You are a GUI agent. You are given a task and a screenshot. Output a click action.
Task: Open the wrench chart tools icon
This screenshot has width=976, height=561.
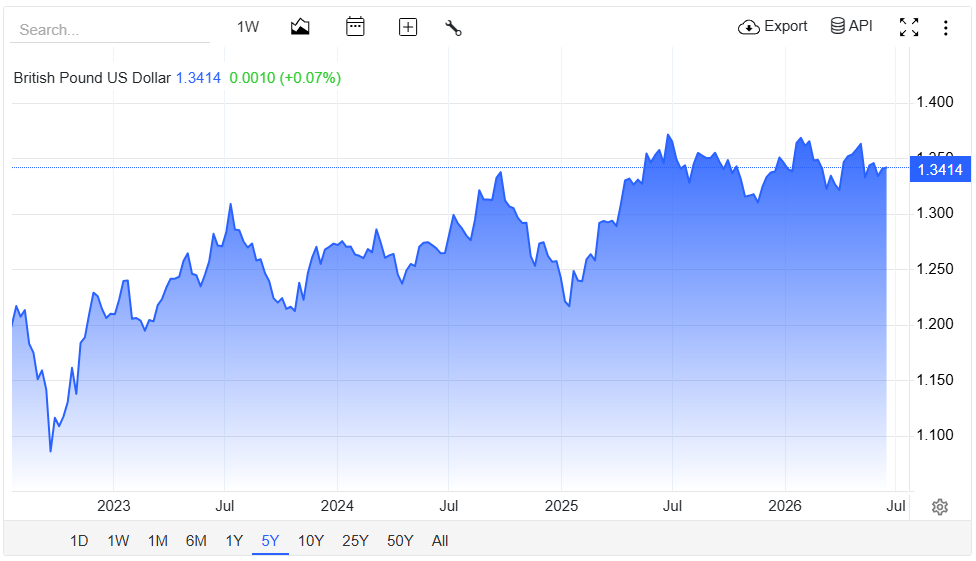point(453,27)
